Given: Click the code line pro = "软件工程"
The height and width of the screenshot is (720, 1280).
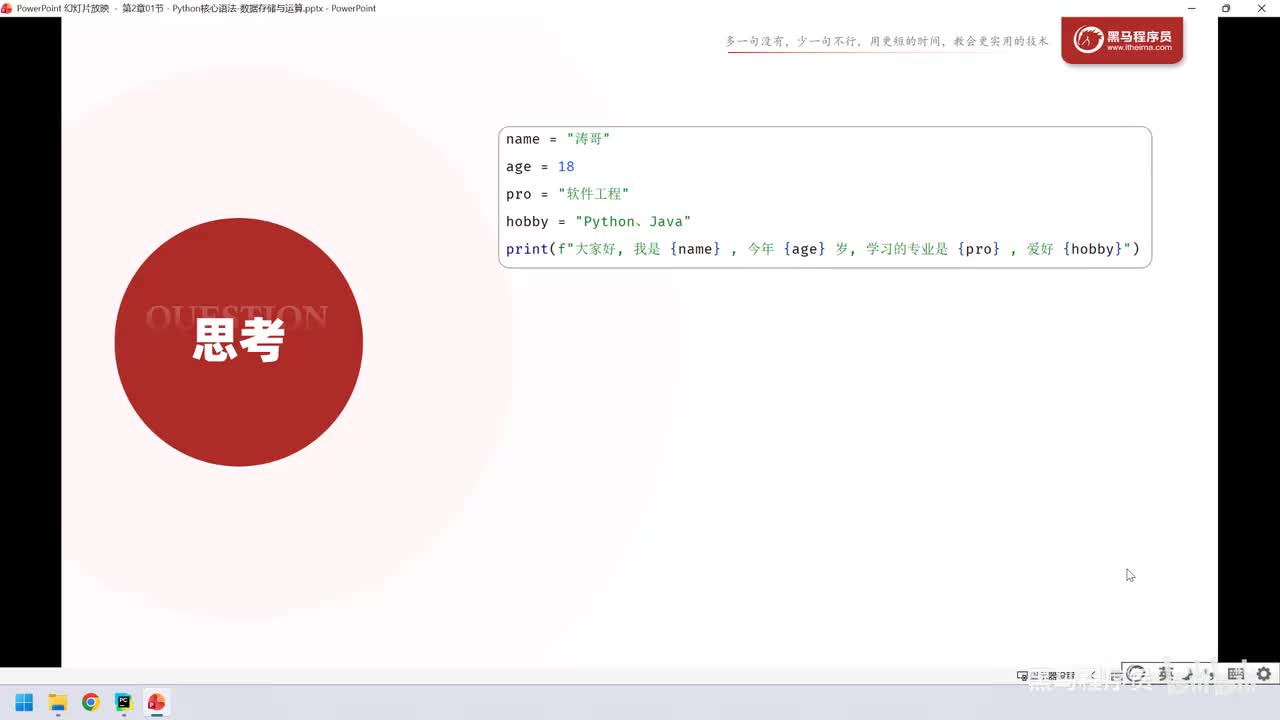Looking at the screenshot, I should pos(567,194).
